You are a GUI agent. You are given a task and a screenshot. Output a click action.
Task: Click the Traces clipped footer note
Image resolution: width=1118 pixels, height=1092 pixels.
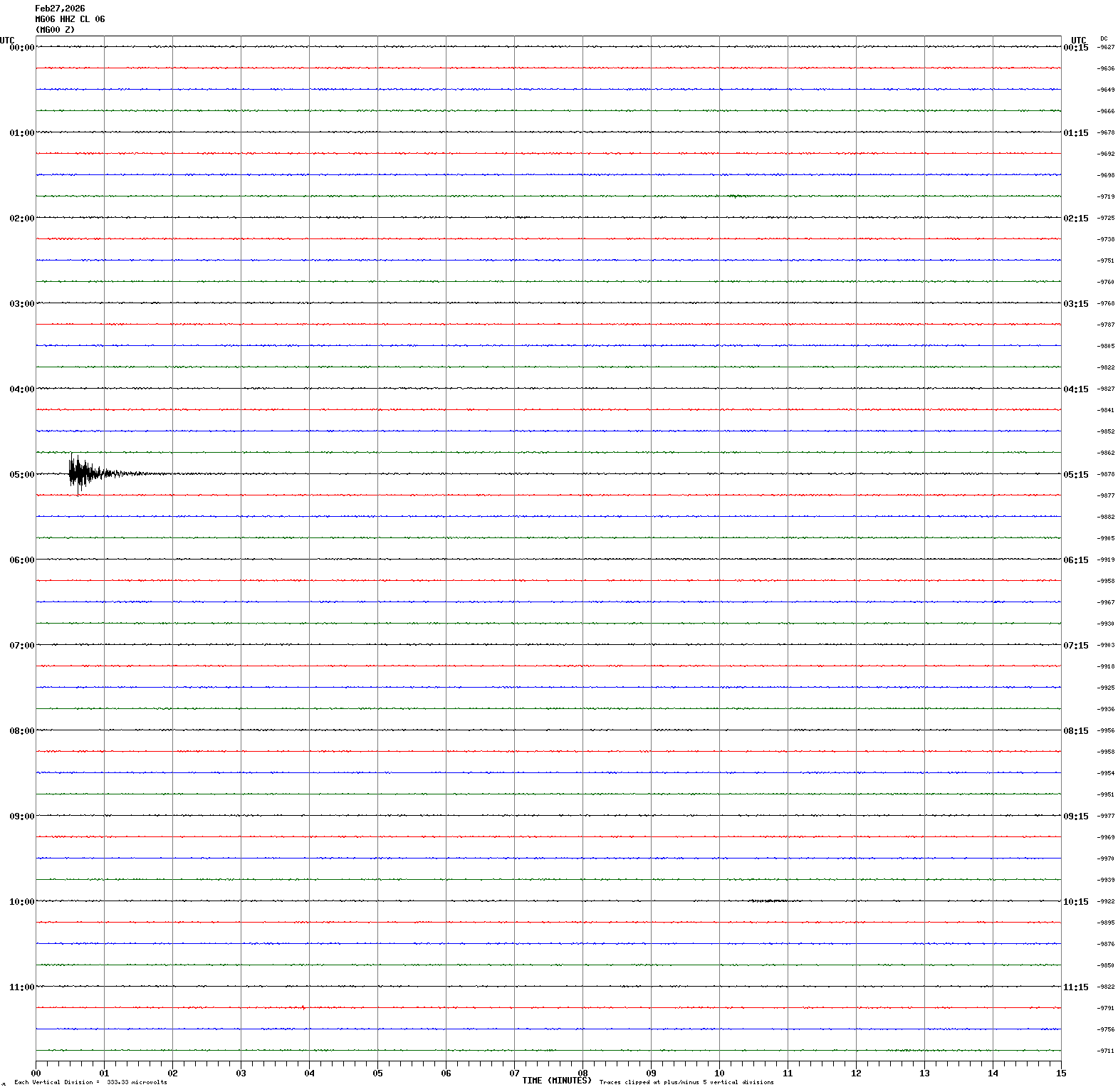coord(686,1083)
